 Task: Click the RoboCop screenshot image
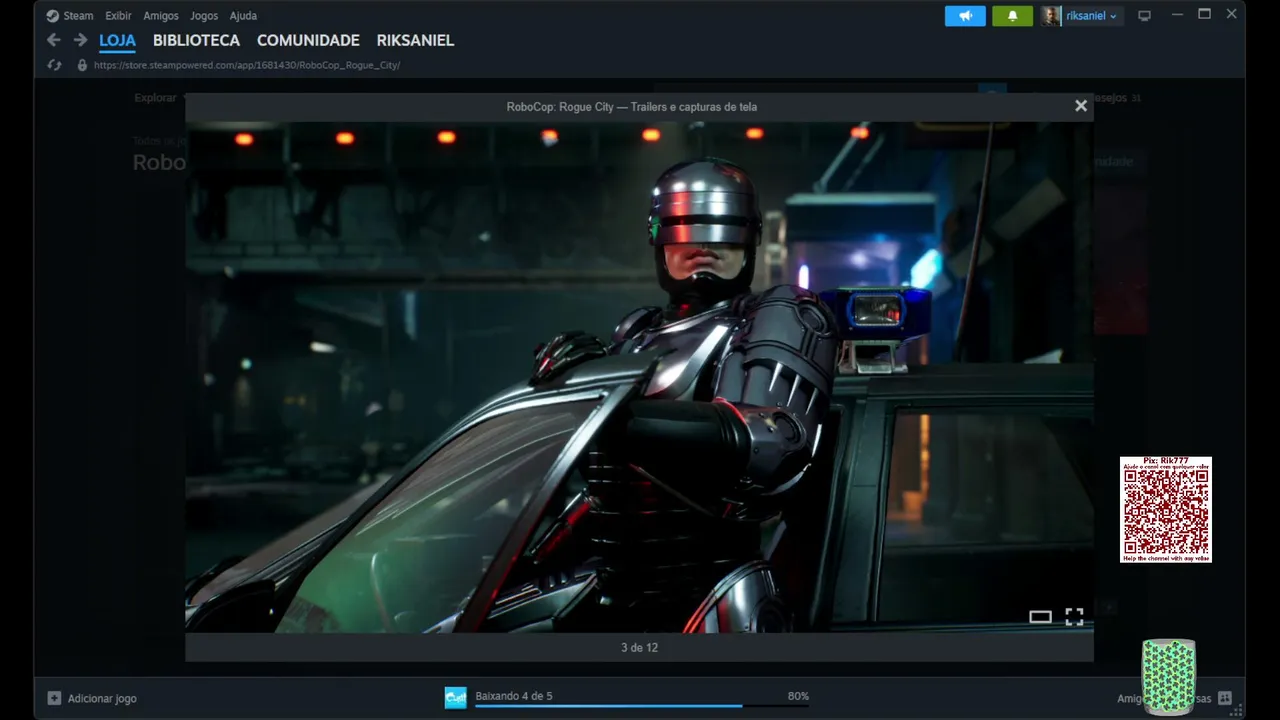coord(639,377)
